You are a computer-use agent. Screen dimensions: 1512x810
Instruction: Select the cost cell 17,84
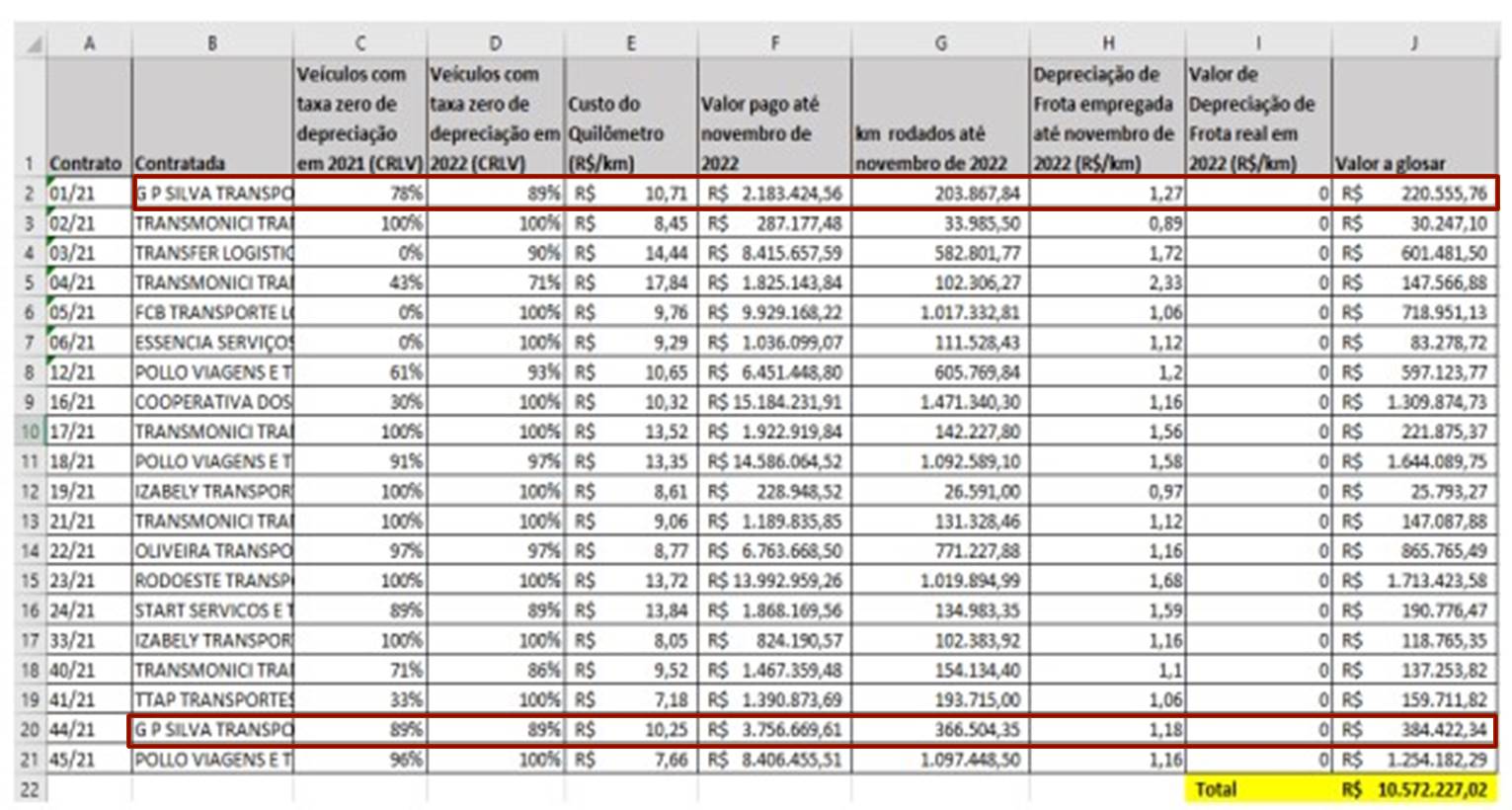(631, 283)
